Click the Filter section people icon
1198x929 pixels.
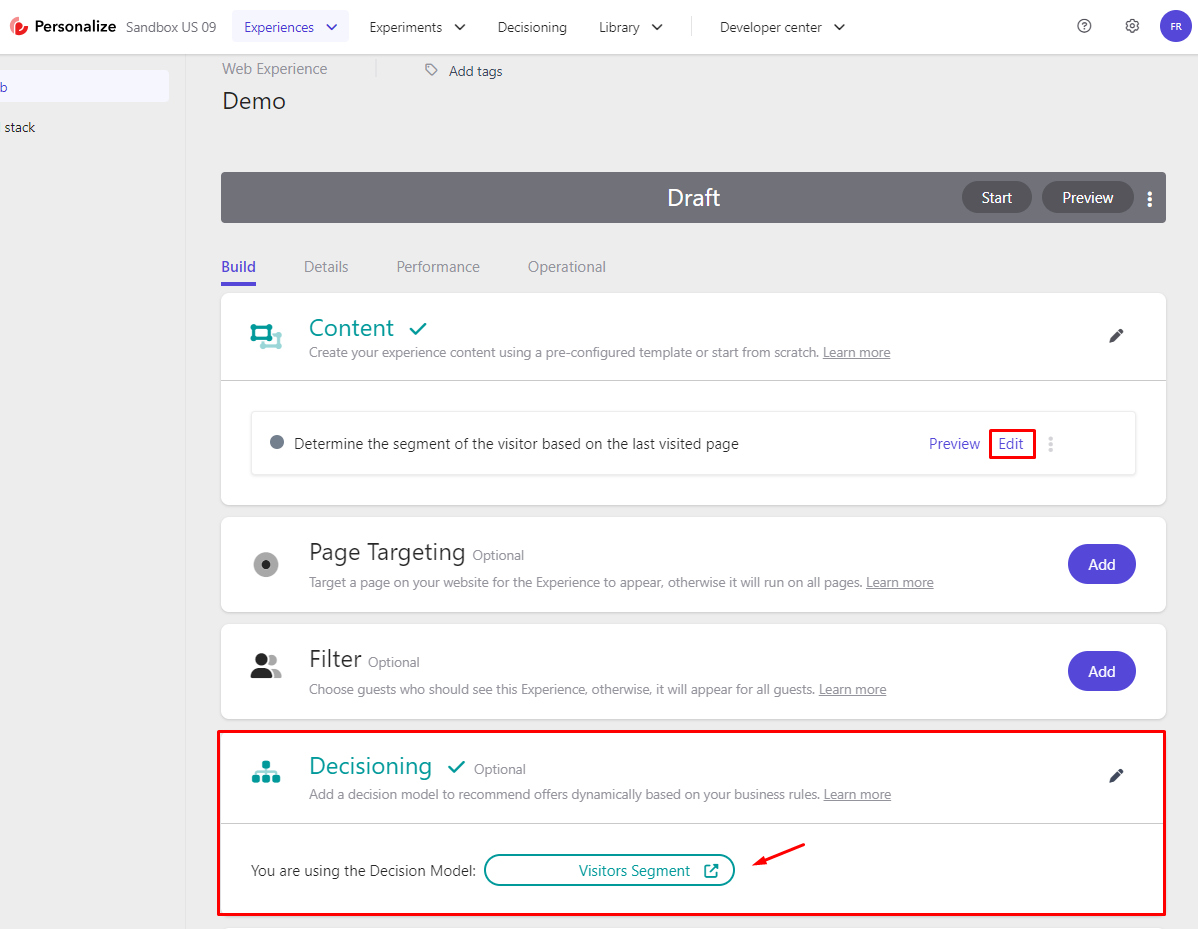click(x=265, y=665)
